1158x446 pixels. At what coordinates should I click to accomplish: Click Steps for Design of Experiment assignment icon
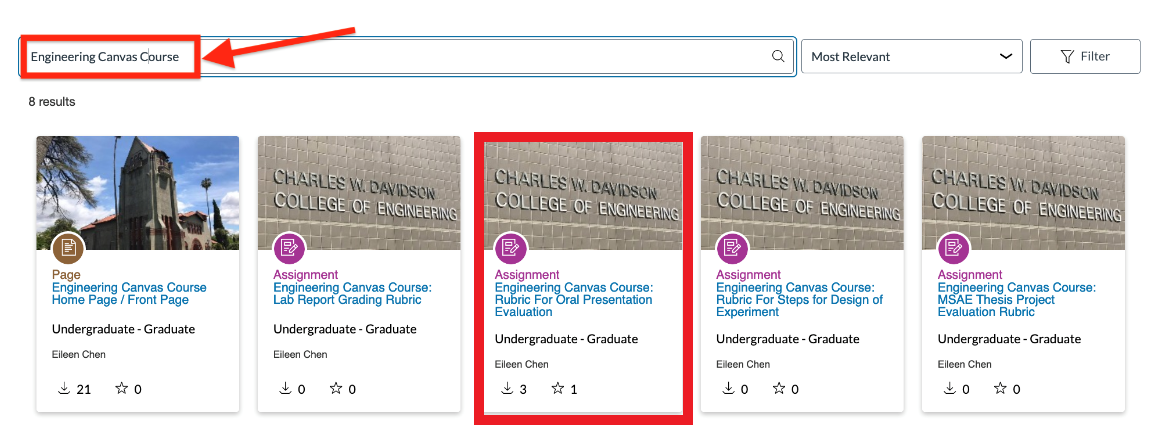[733, 248]
